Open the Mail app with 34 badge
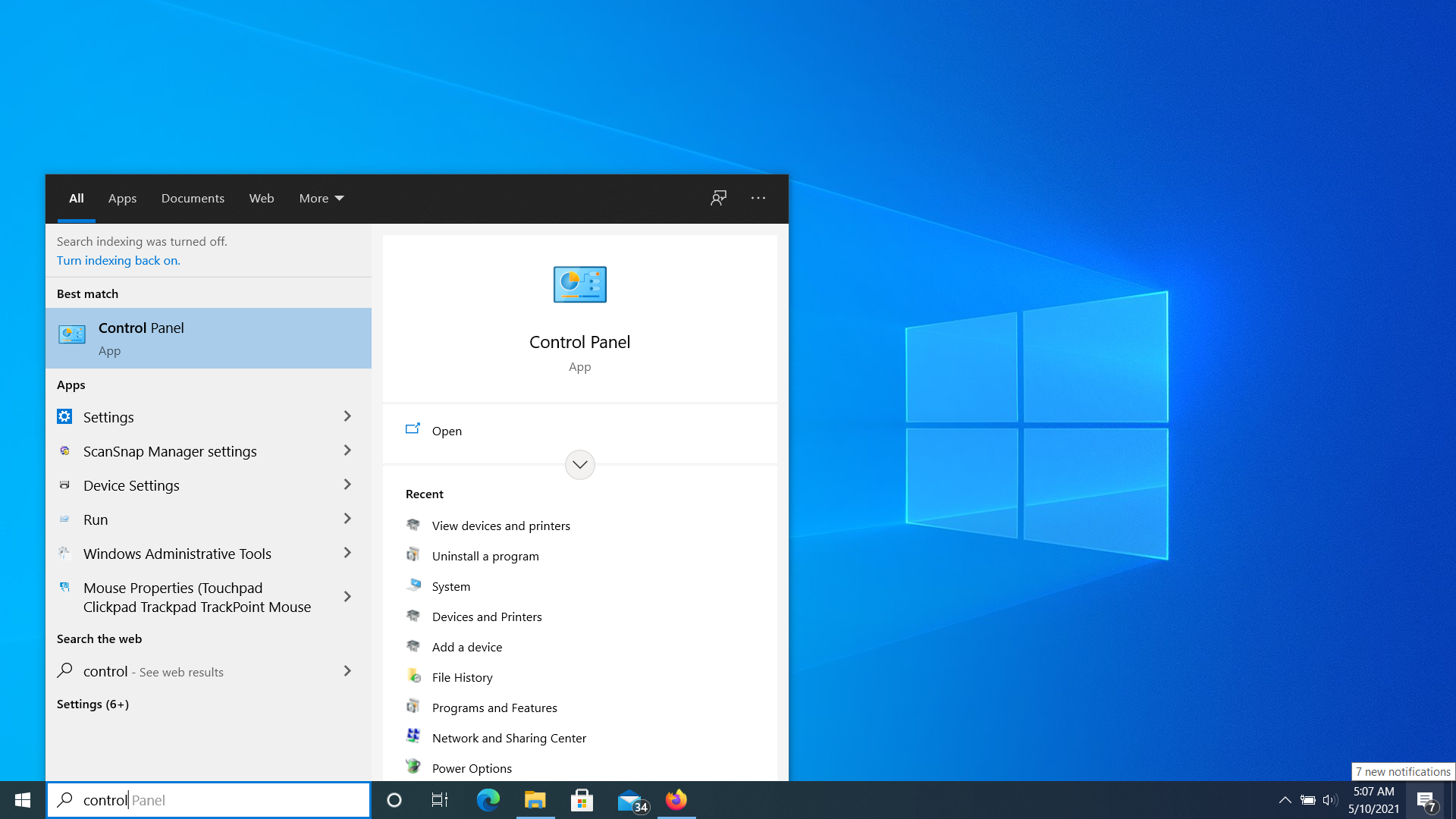The image size is (1456, 819). (x=632, y=801)
